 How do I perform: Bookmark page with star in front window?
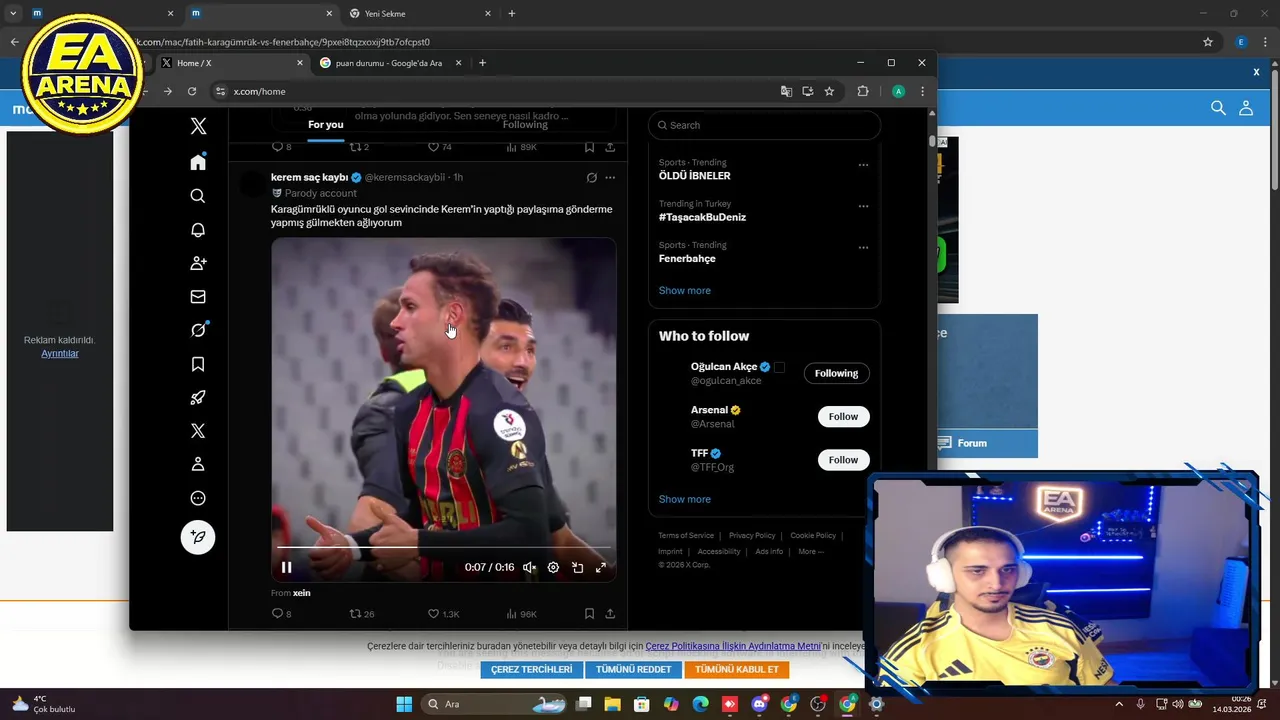pos(829,91)
